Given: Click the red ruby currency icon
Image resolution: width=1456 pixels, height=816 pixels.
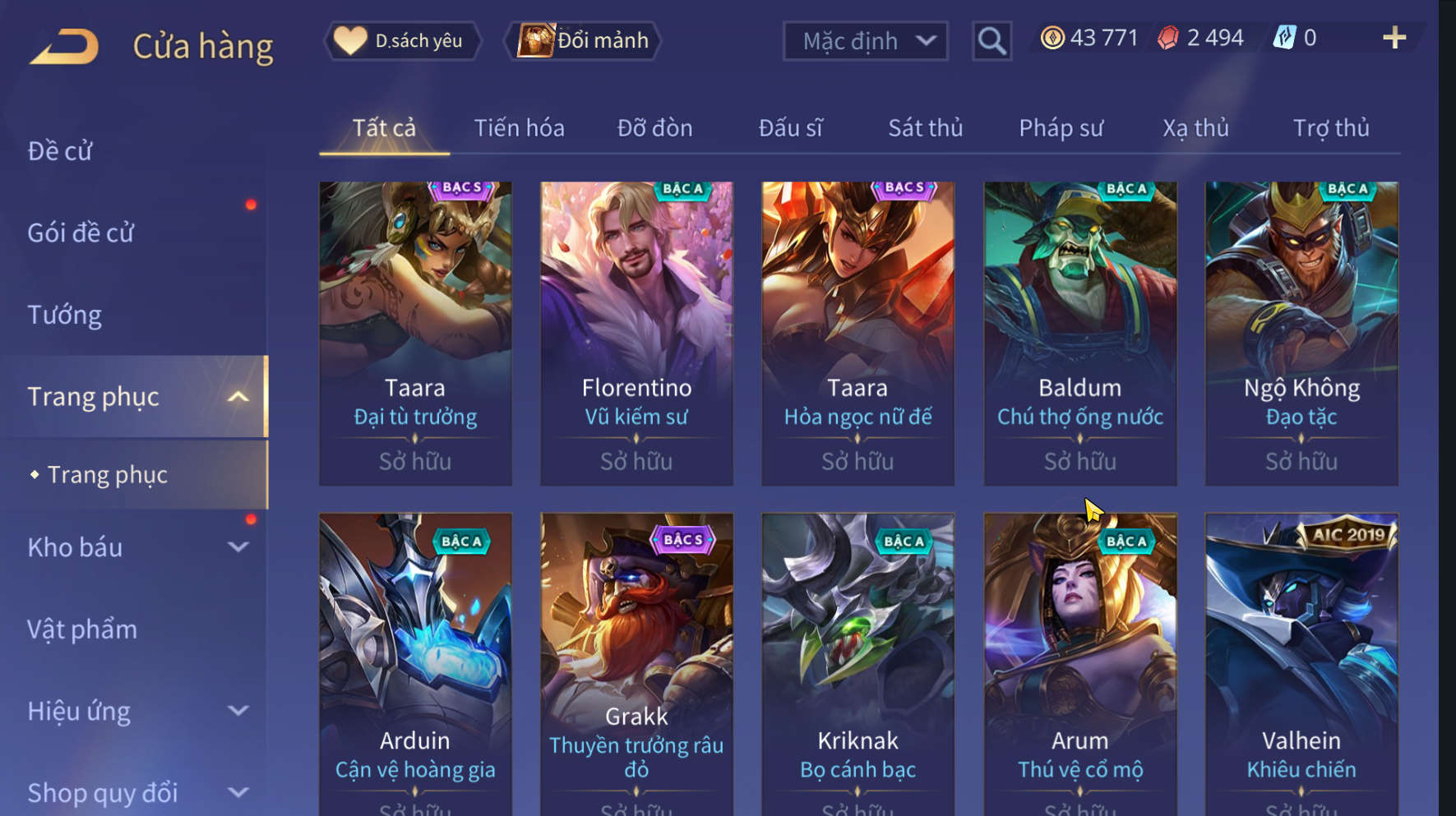Looking at the screenshot, I should click(1167, 38).
